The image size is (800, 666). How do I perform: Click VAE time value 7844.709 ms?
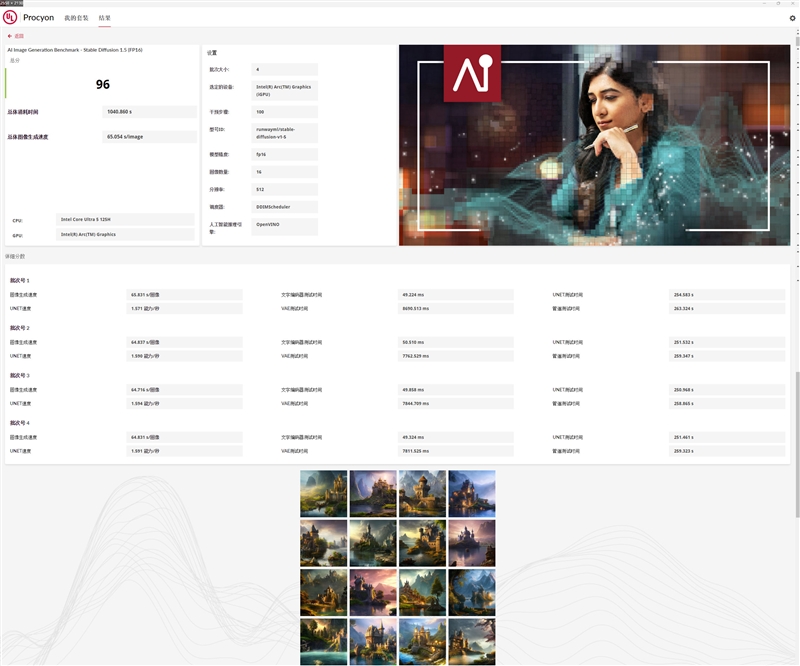[x=456, y=404]
